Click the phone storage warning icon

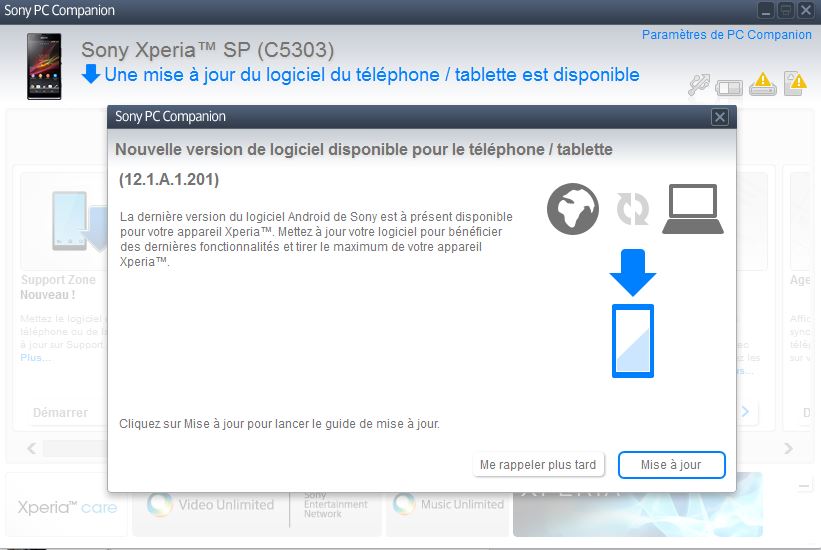(x=762, y=84)
